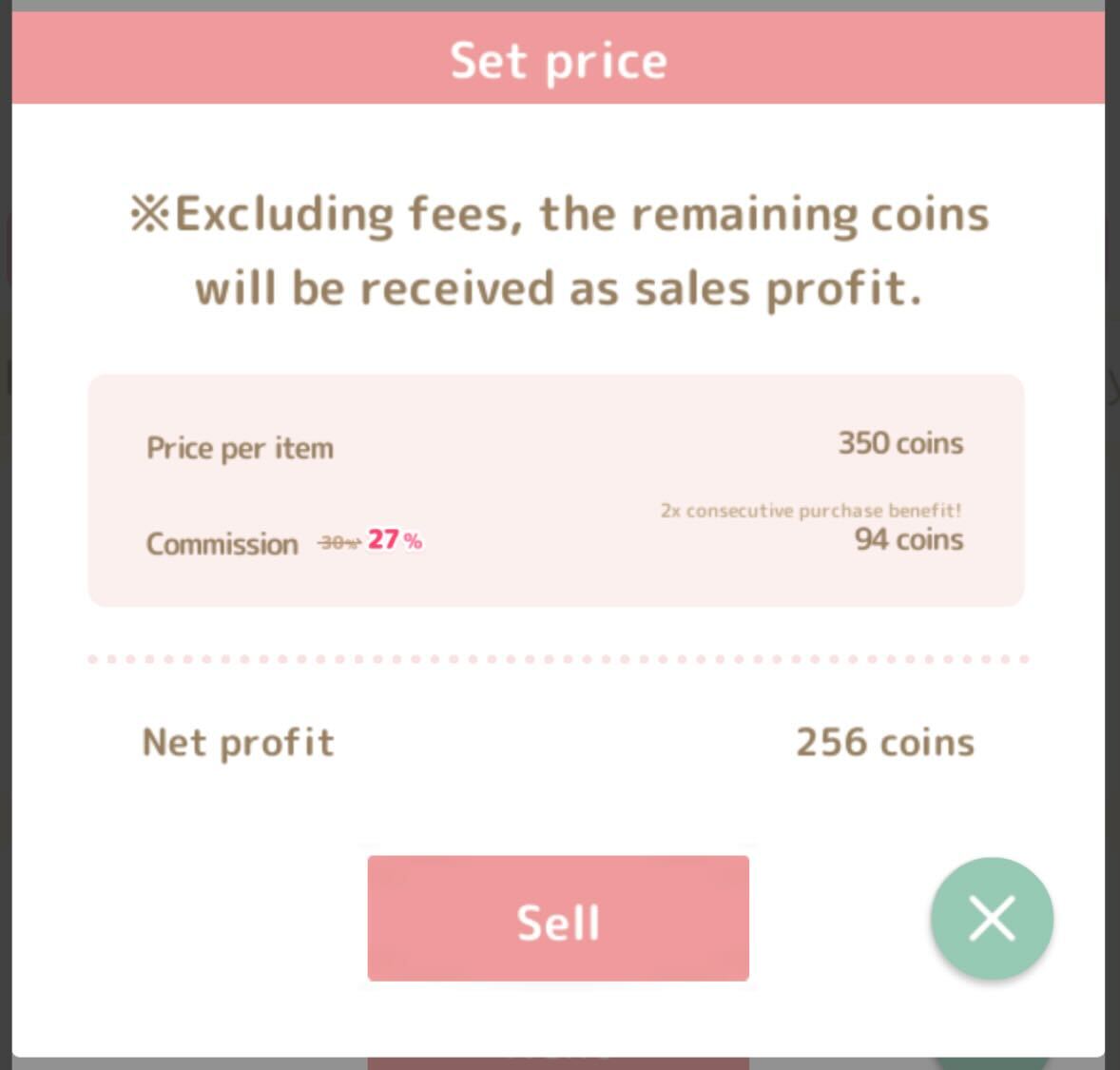Click the 256 coins net profit value
Screen dimensions: 1120x1070
tap(885, 742)
